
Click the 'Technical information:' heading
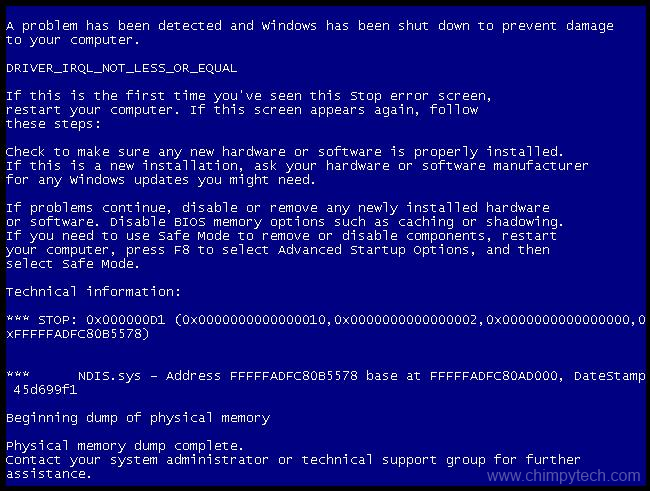[94, 292]
